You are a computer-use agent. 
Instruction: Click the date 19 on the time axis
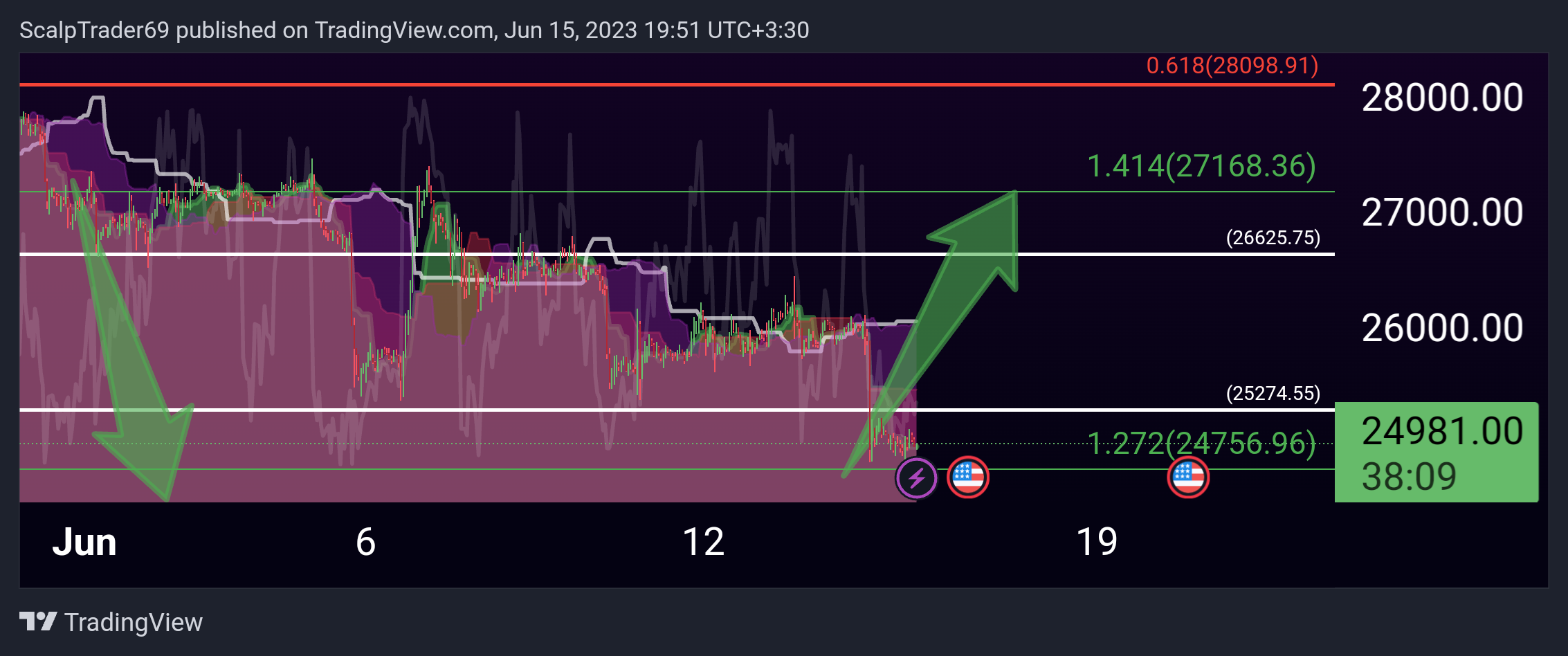(x=1097, y=542)
